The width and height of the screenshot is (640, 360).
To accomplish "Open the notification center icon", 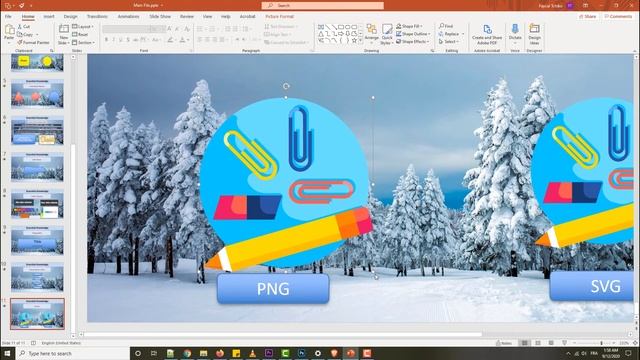I will [x=628, y=353].
